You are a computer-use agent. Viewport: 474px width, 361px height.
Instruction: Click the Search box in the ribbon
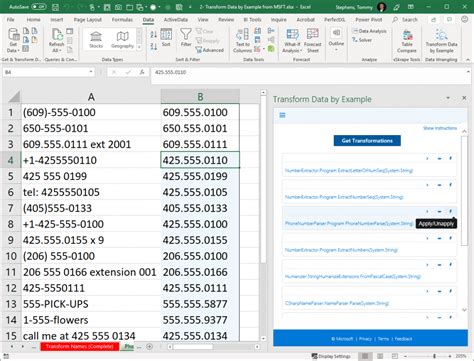pyautogui.click(x=405, y=20)
